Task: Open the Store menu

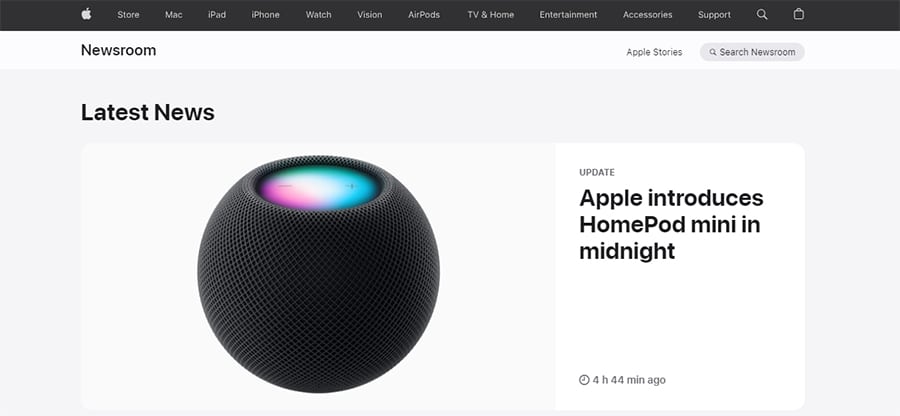Action: point(128,15)
